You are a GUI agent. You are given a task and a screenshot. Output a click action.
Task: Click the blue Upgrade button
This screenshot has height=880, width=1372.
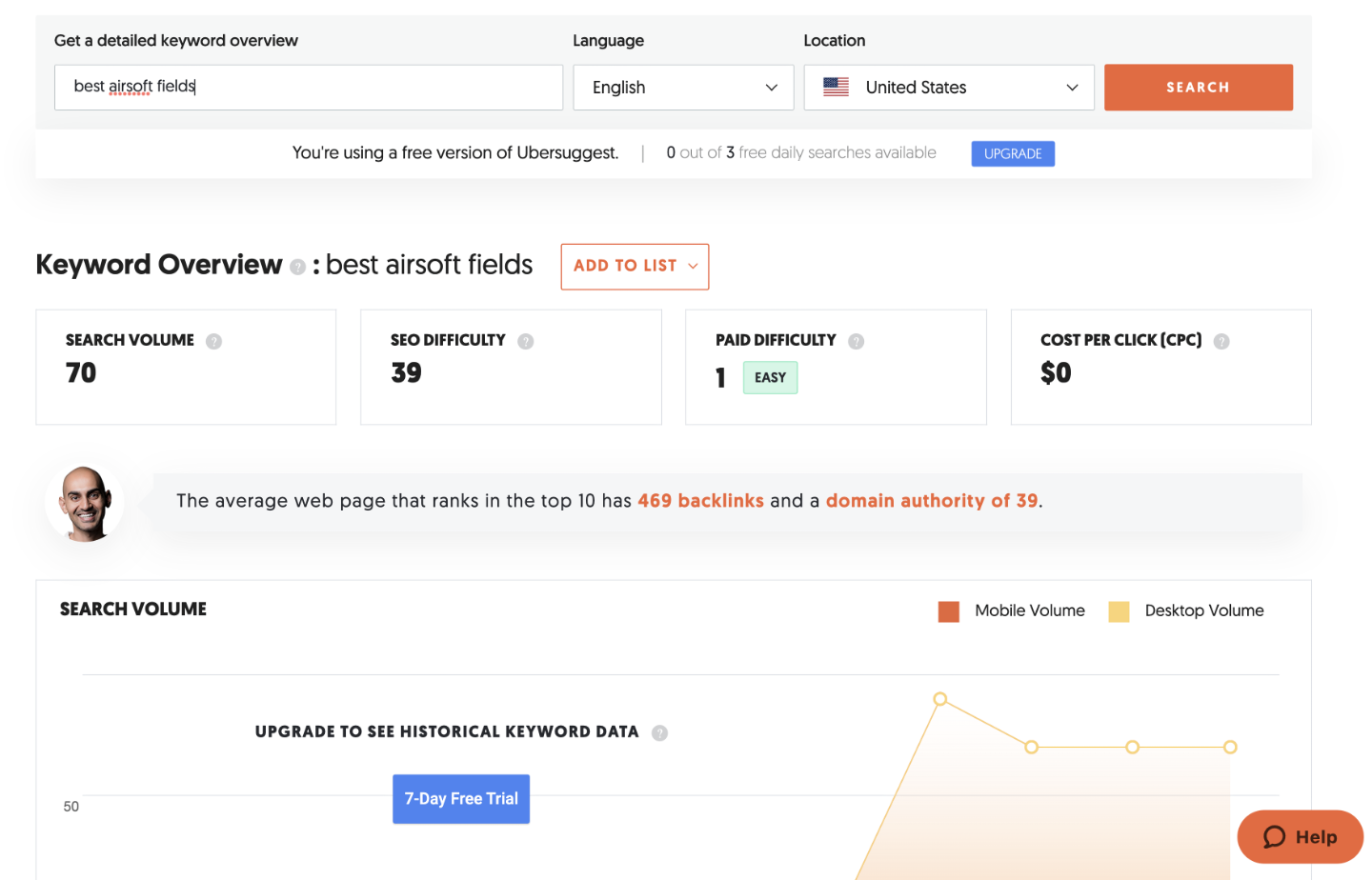(x=1012, y=153)
